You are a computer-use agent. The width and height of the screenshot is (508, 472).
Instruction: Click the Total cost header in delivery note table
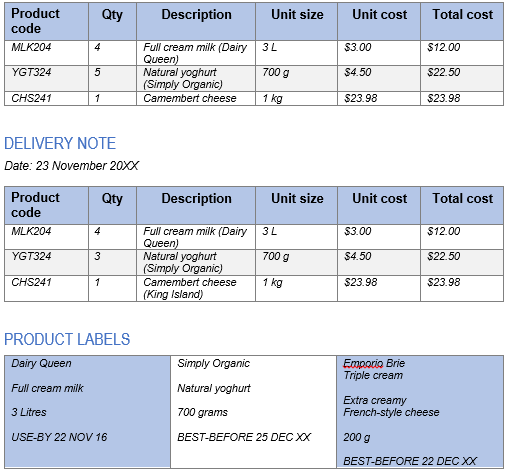(x=463, y=199)
